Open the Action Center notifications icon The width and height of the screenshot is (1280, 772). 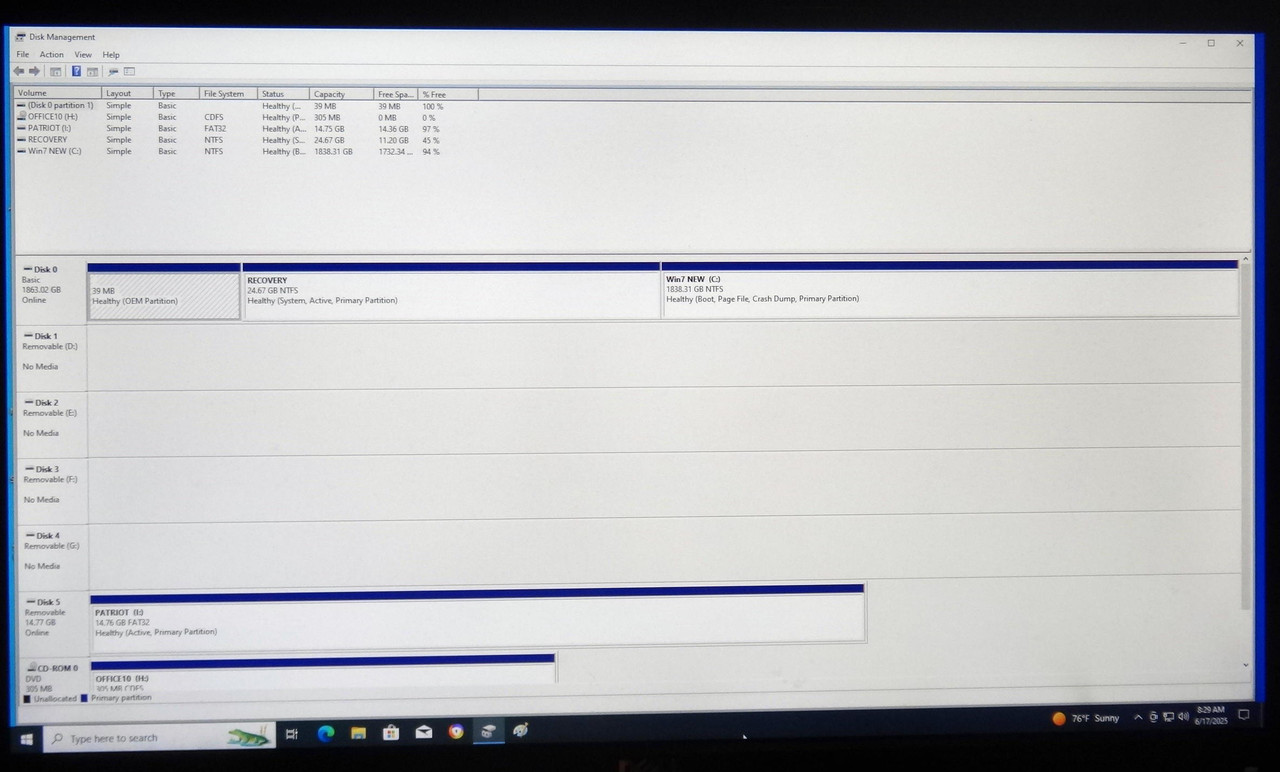(x=1244, y=715)
